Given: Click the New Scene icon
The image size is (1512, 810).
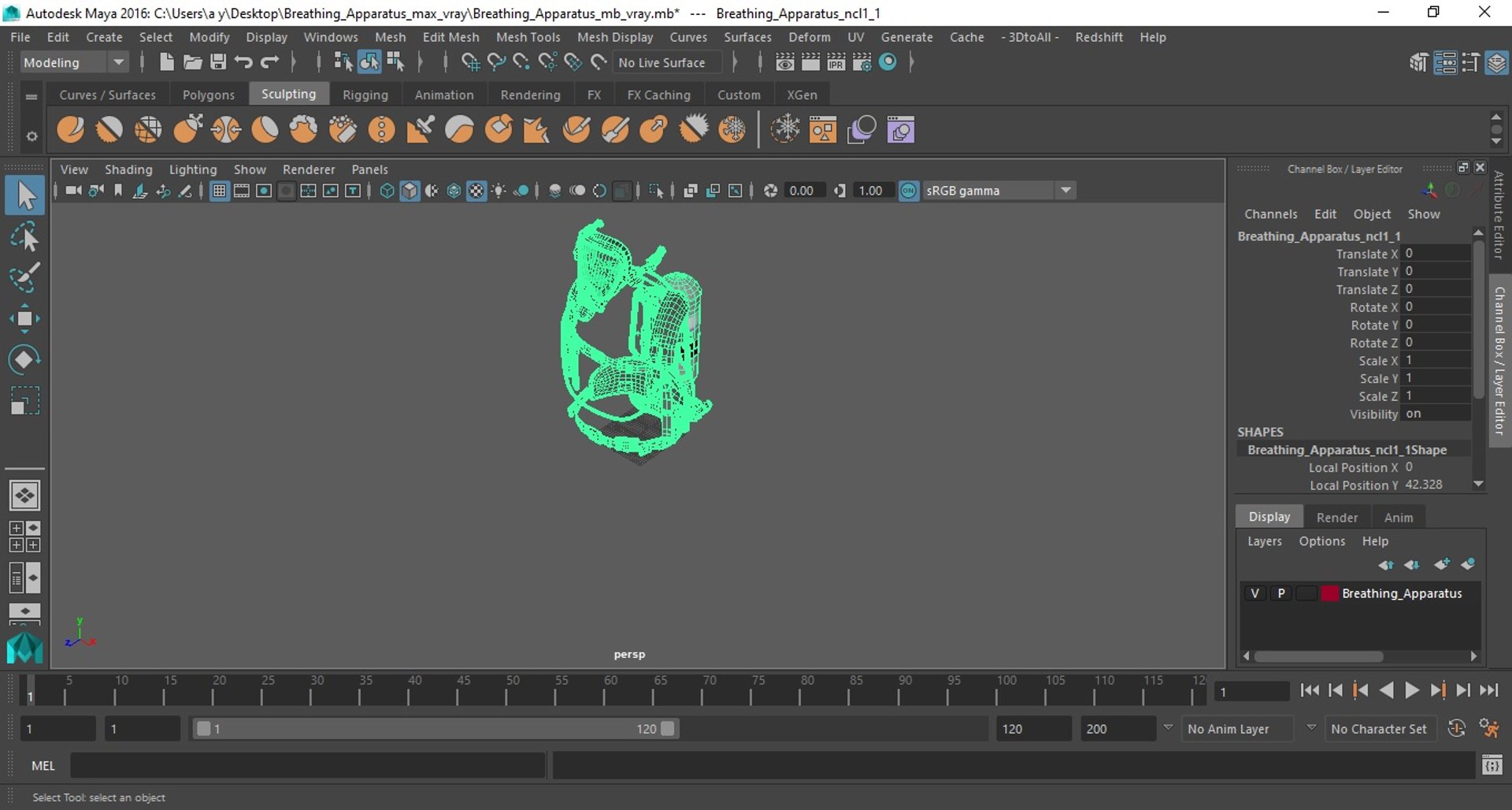Looking at the screenshot, I should pyautogui.click(x=166, y=62).
